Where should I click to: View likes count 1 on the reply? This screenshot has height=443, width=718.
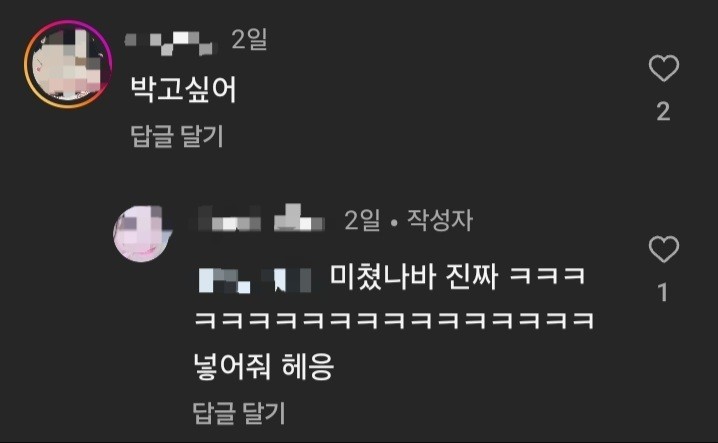click(663, 292)
